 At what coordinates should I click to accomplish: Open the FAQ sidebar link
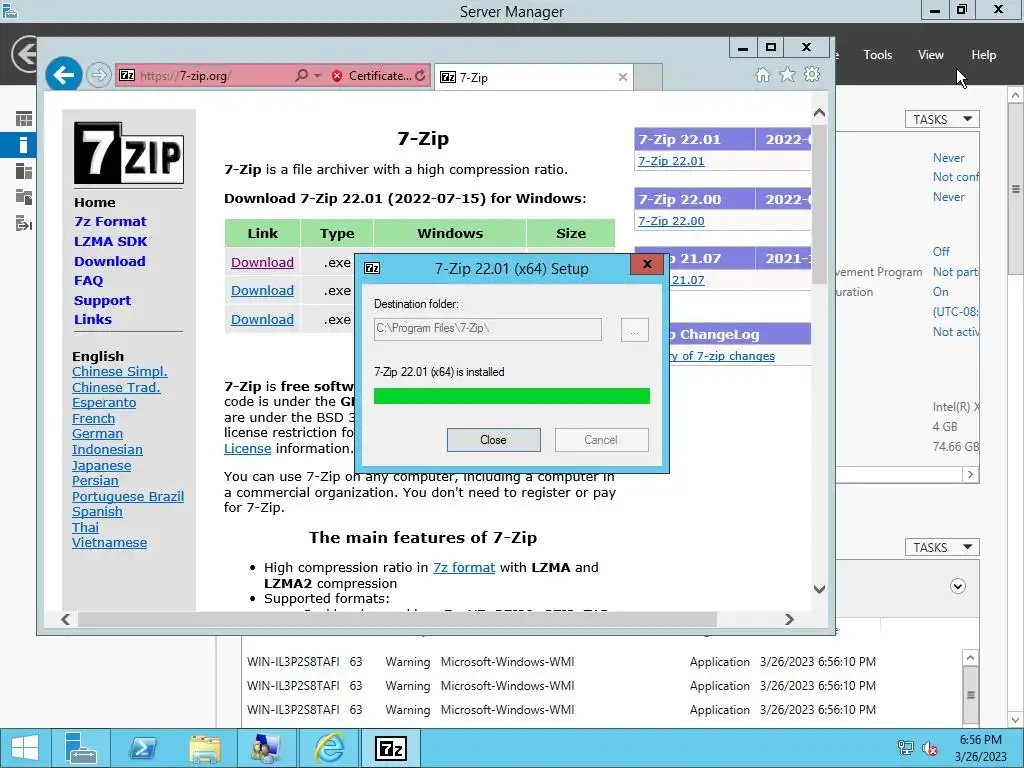point(88,281)
